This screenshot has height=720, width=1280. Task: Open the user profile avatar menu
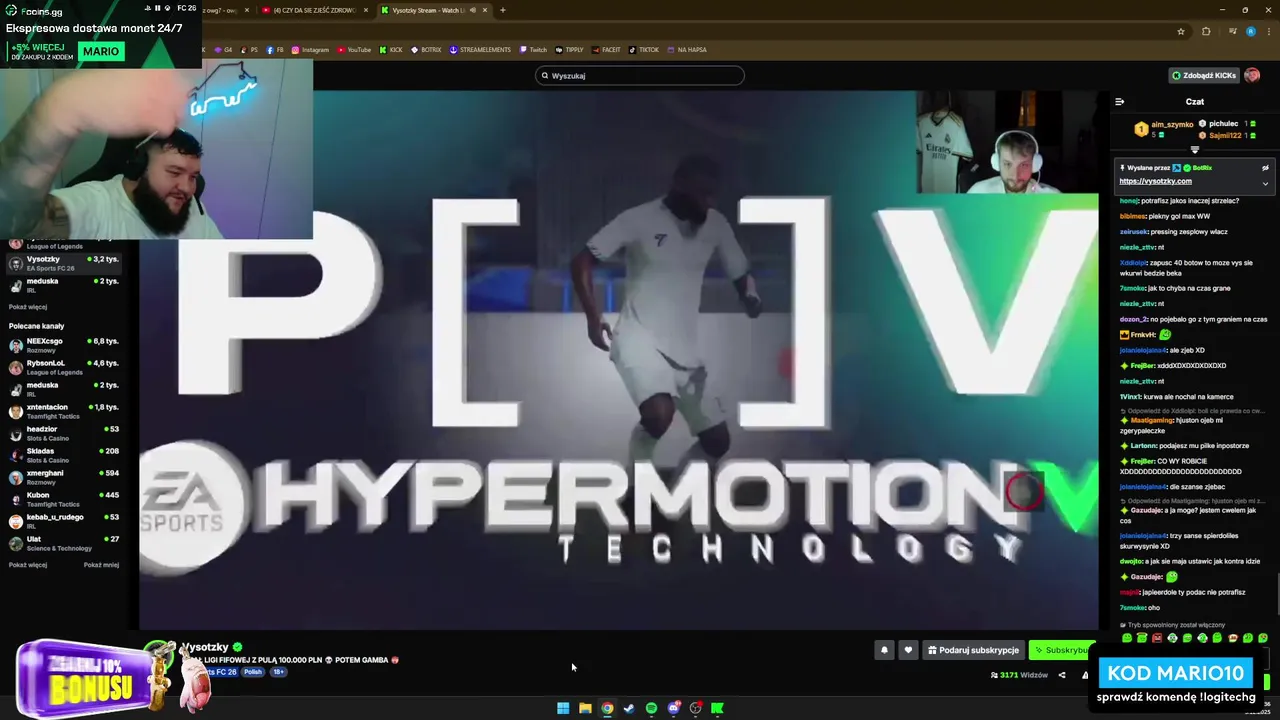point(1252,75)
